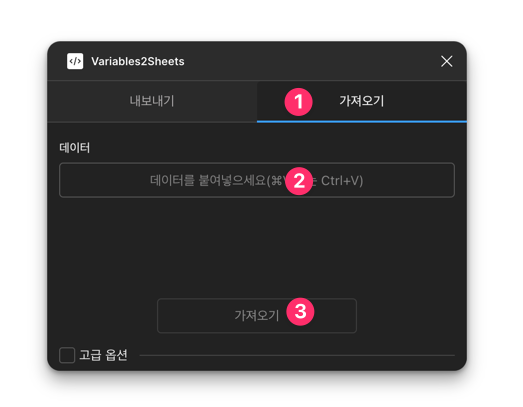The width and height of the screenshot is (523, 407).
Task: Close the Variables2Sheets plugin window
Action: 447,61
